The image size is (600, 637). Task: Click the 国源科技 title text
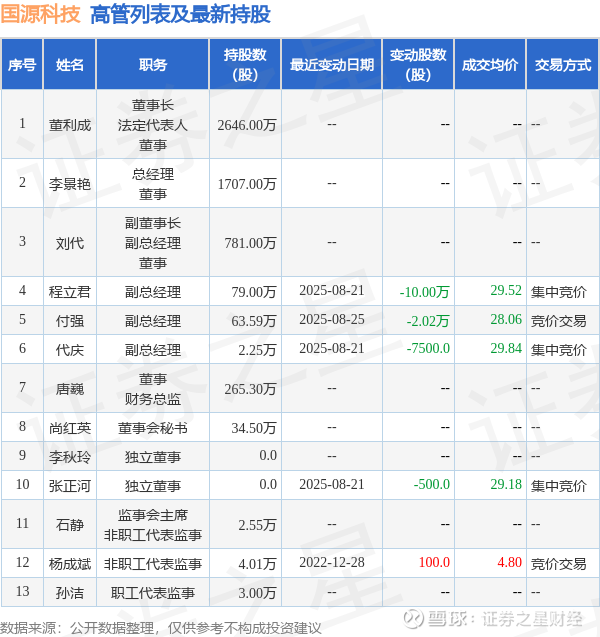tap(41, 15)
